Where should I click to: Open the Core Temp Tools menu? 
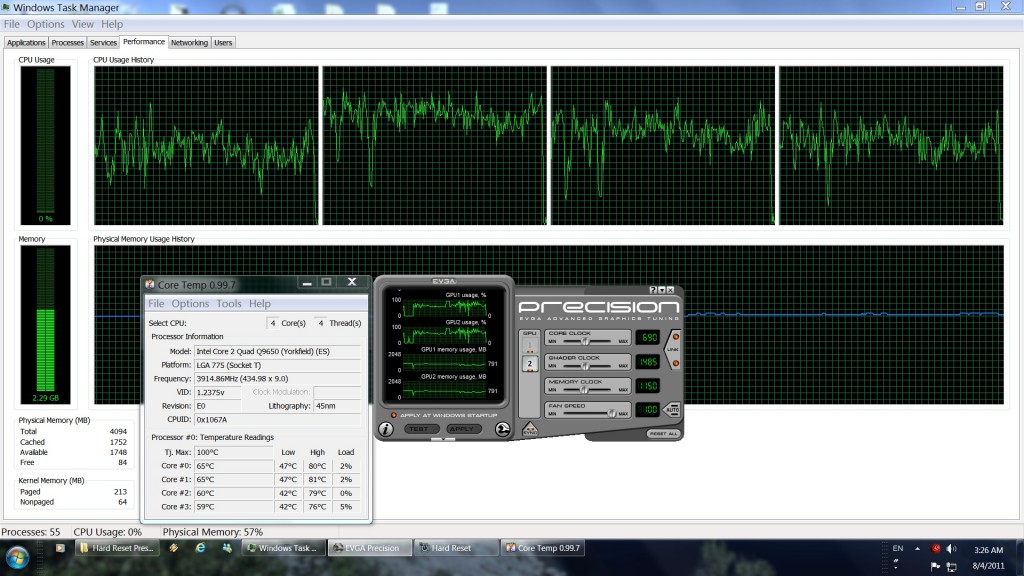point(229,304)
